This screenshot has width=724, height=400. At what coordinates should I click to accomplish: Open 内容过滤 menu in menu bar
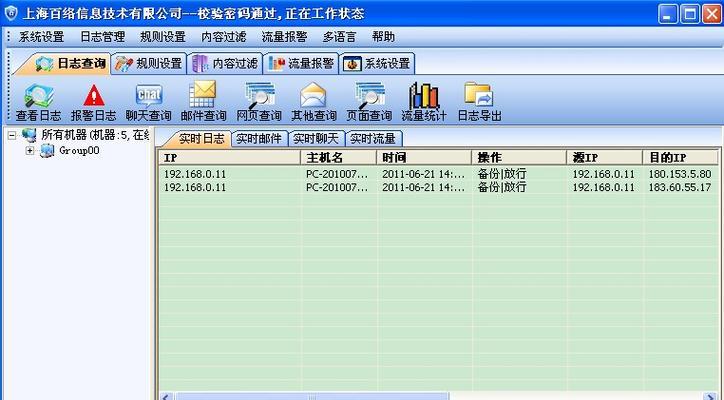(x=224, y=37)
